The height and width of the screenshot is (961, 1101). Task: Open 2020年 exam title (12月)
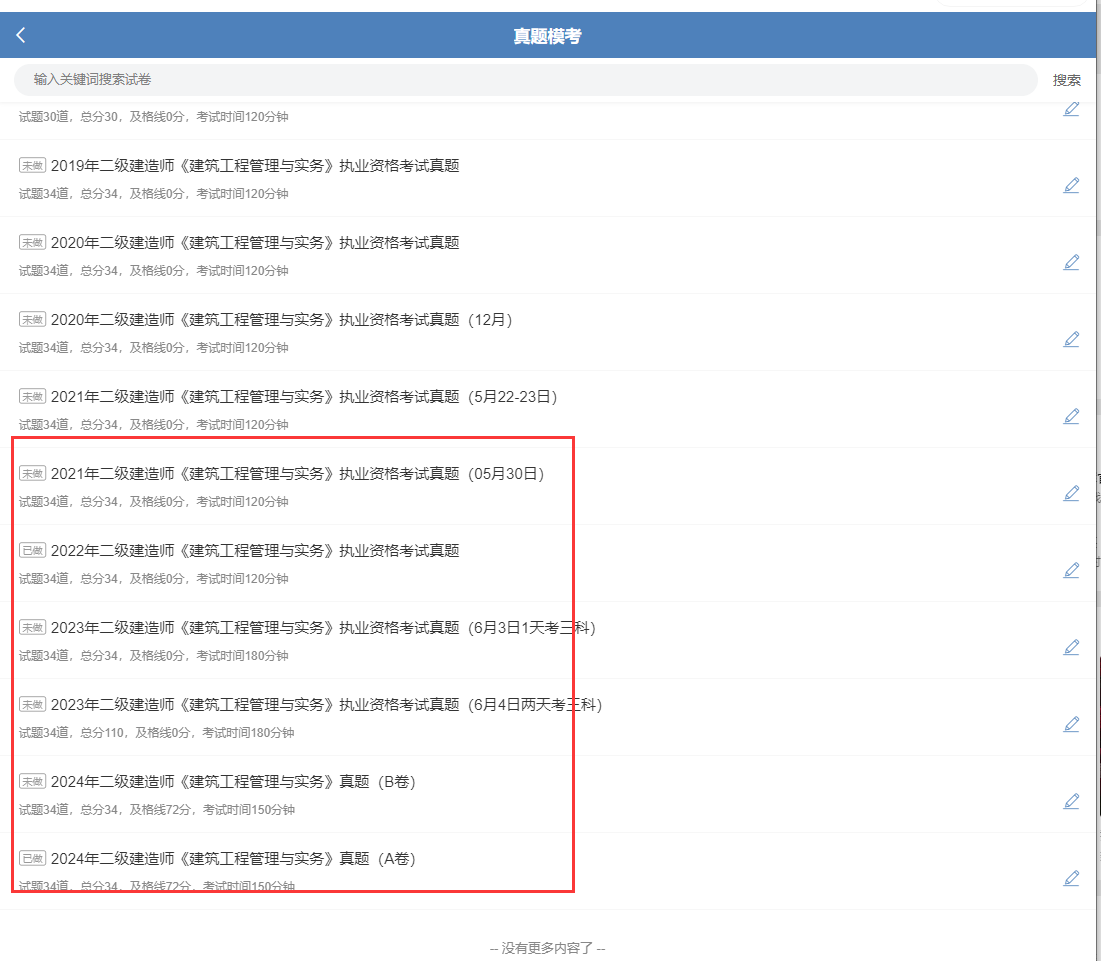pyautogui.click(x=282, y=320)
